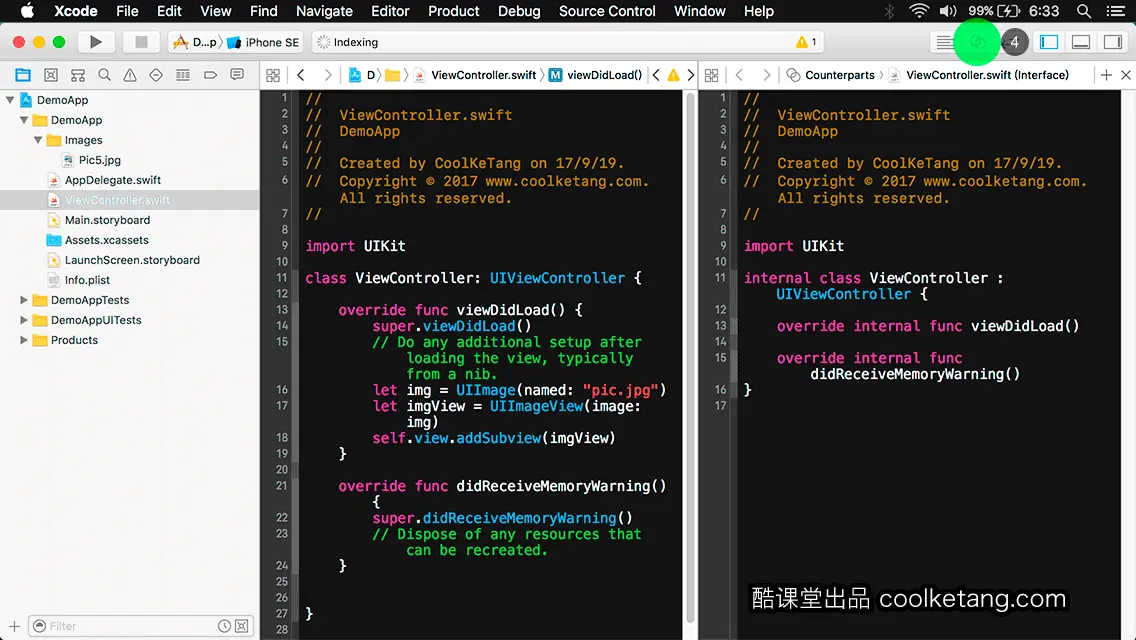Collapse the Images folder
Screen dimensions: 1136x640
(38, 140)
